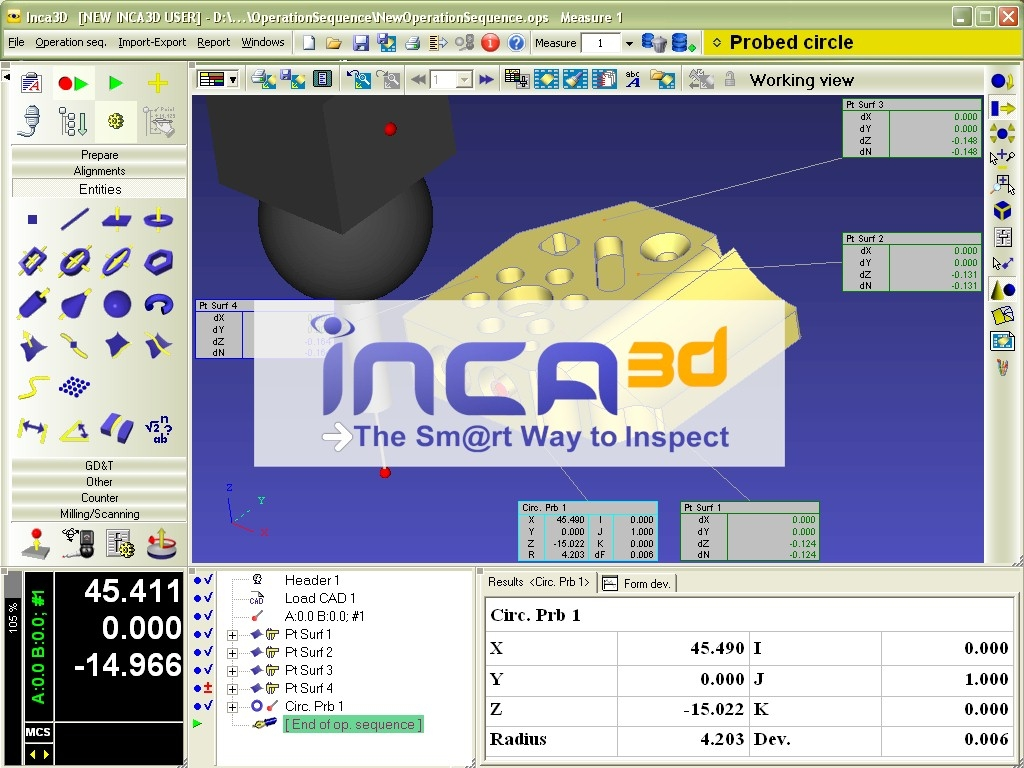Image resolution: width=1024 pixels, height=768 pixels.
Task: Expand the Pt Surf 2 tree node
Action: (x=233, y=652)
